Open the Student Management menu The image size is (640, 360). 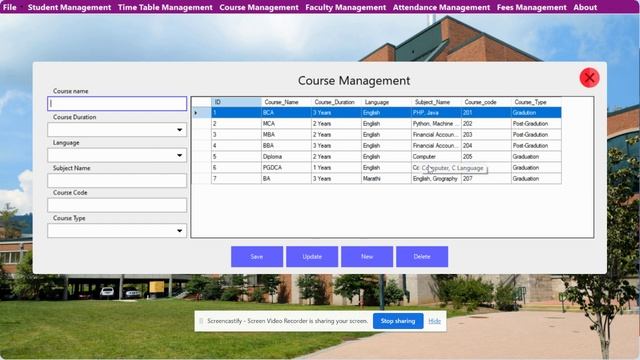pyautogui.click(x=69, y=7)
